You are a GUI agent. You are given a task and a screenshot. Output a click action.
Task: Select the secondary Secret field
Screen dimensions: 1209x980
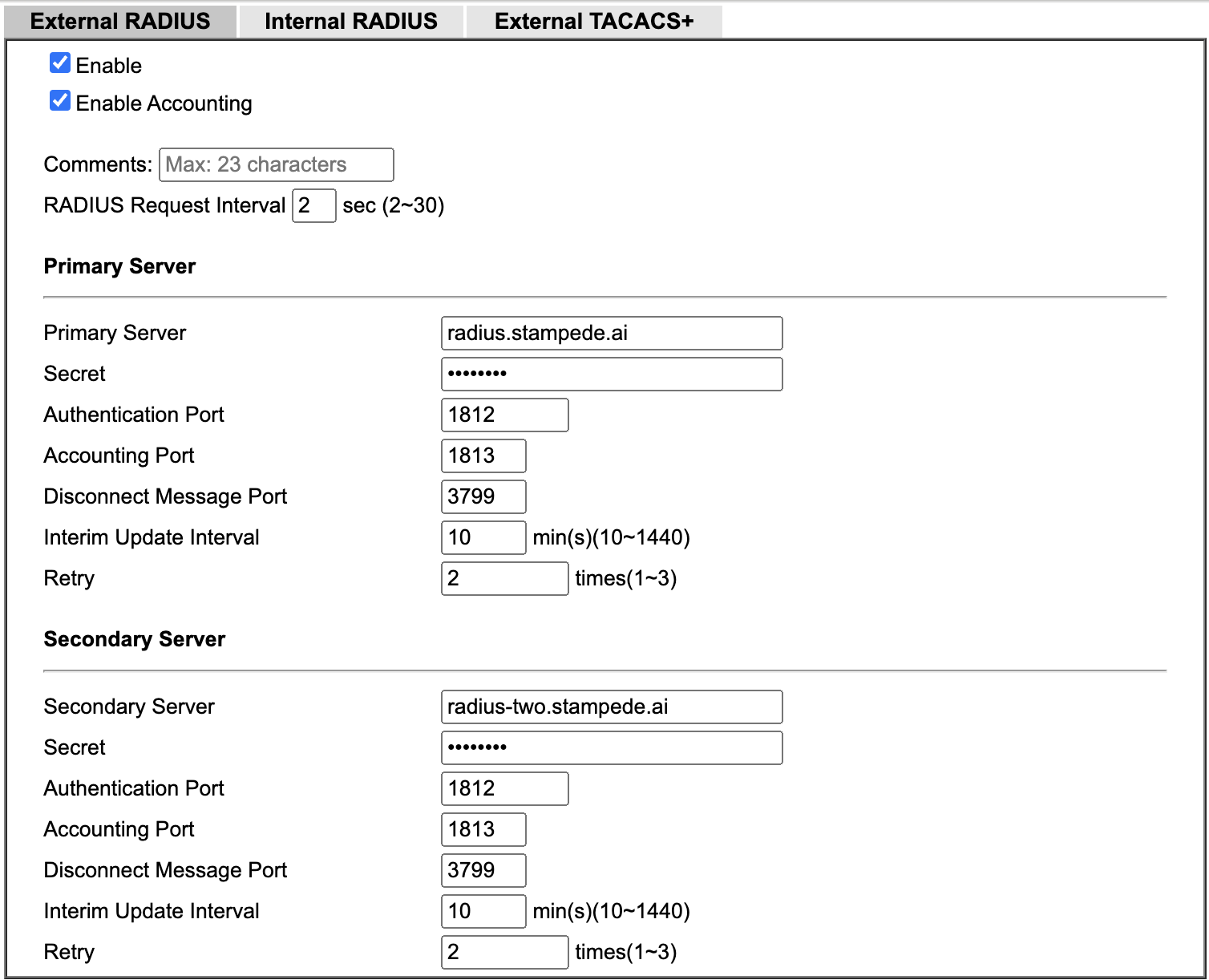tap(612, 747)
